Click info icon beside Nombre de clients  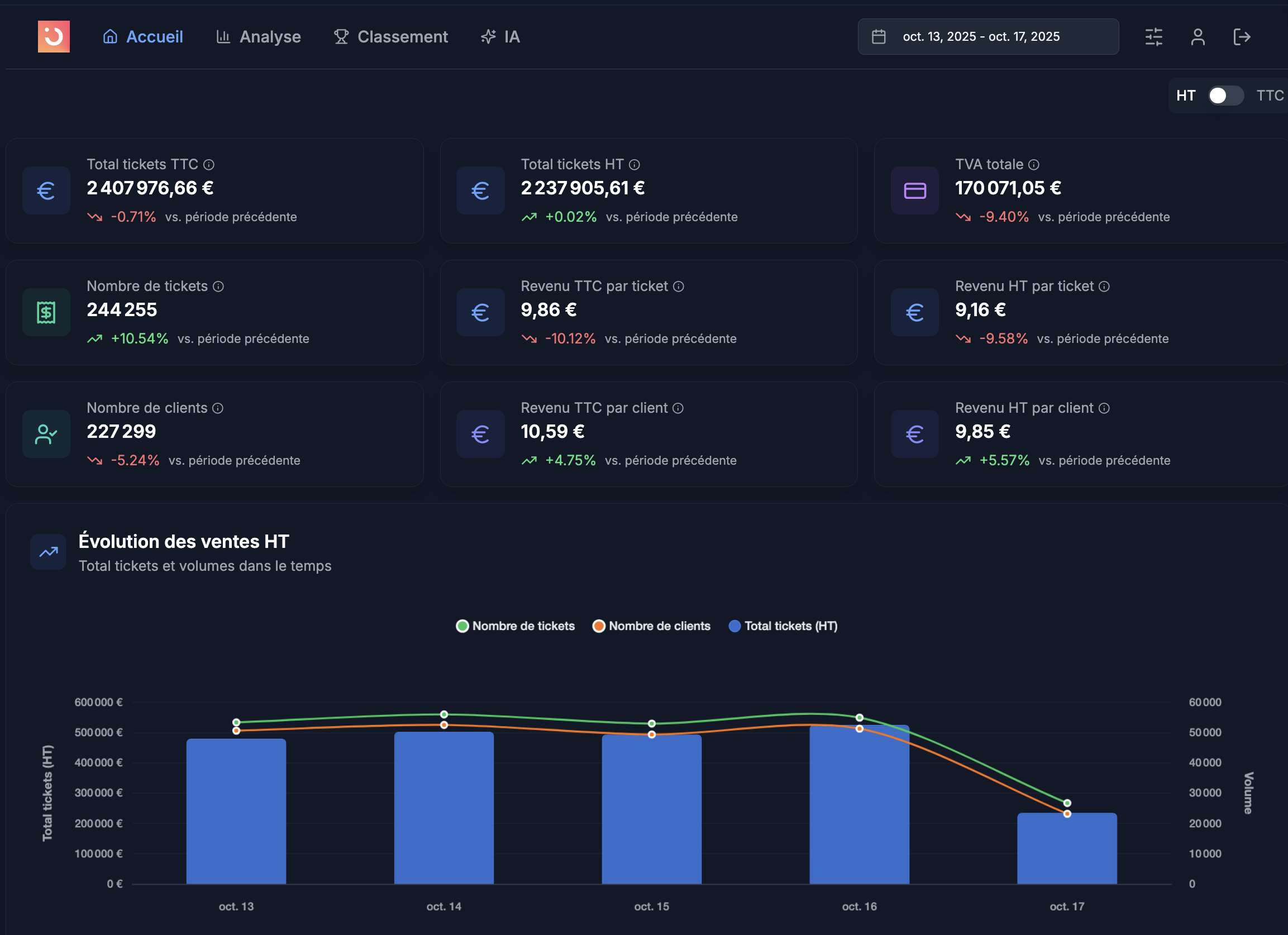(218, 408)
